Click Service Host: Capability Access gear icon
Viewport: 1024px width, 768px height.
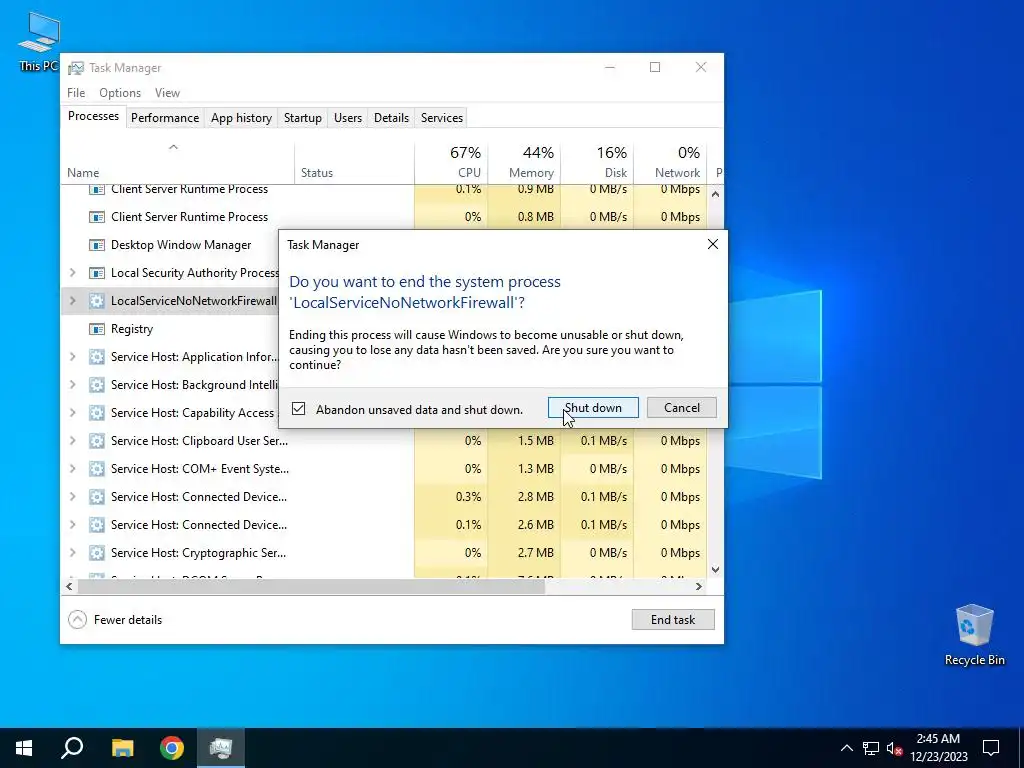[x=97, y=413]
